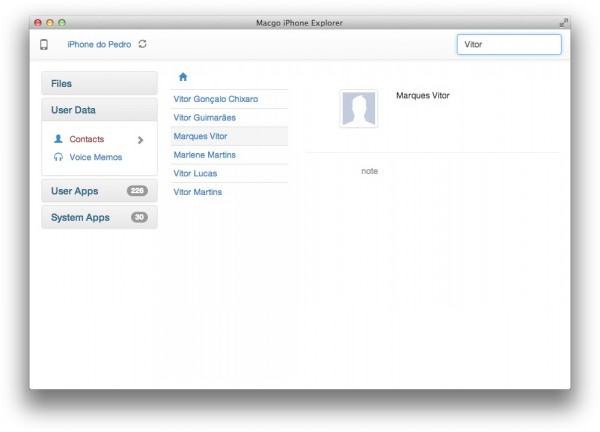Select Contacts in the sidebar
Image resolution: width=600 pixels, height=432 pixels.
[86, 139]
